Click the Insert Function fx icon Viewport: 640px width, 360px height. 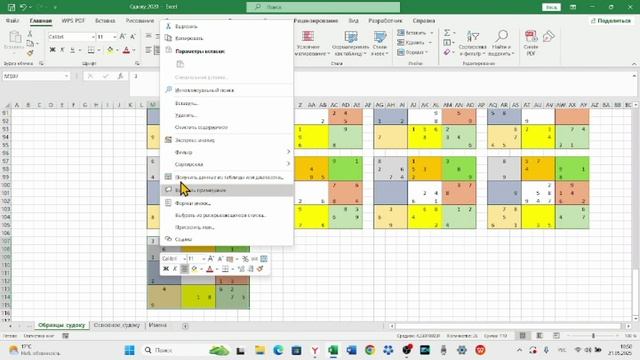pos(120,76)
